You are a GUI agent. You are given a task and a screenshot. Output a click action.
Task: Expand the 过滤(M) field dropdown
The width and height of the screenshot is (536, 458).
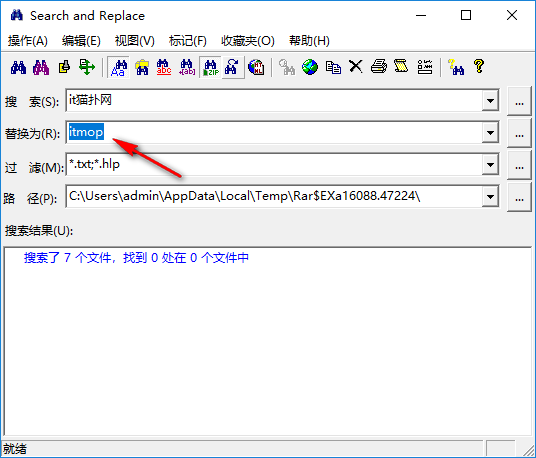point(490,164)
